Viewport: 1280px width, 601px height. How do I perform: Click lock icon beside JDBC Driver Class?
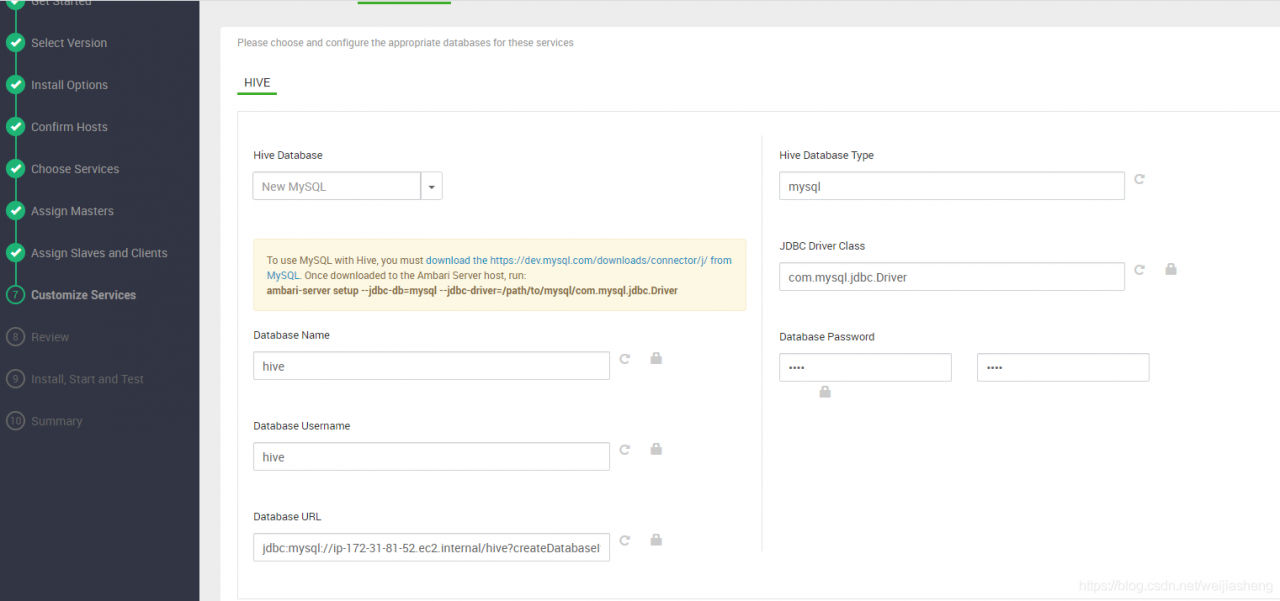point(1170,269)
